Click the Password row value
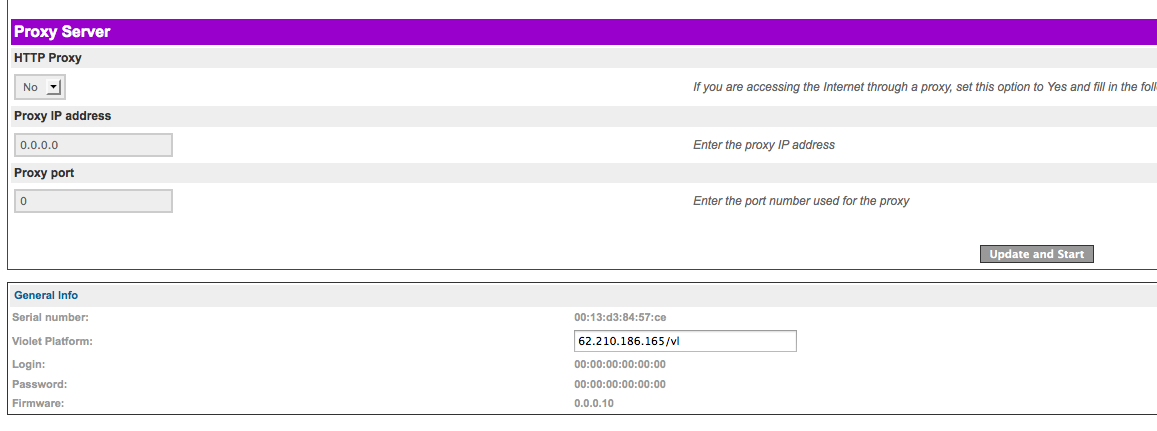The image size is (1157, 431). coord(620,384)
